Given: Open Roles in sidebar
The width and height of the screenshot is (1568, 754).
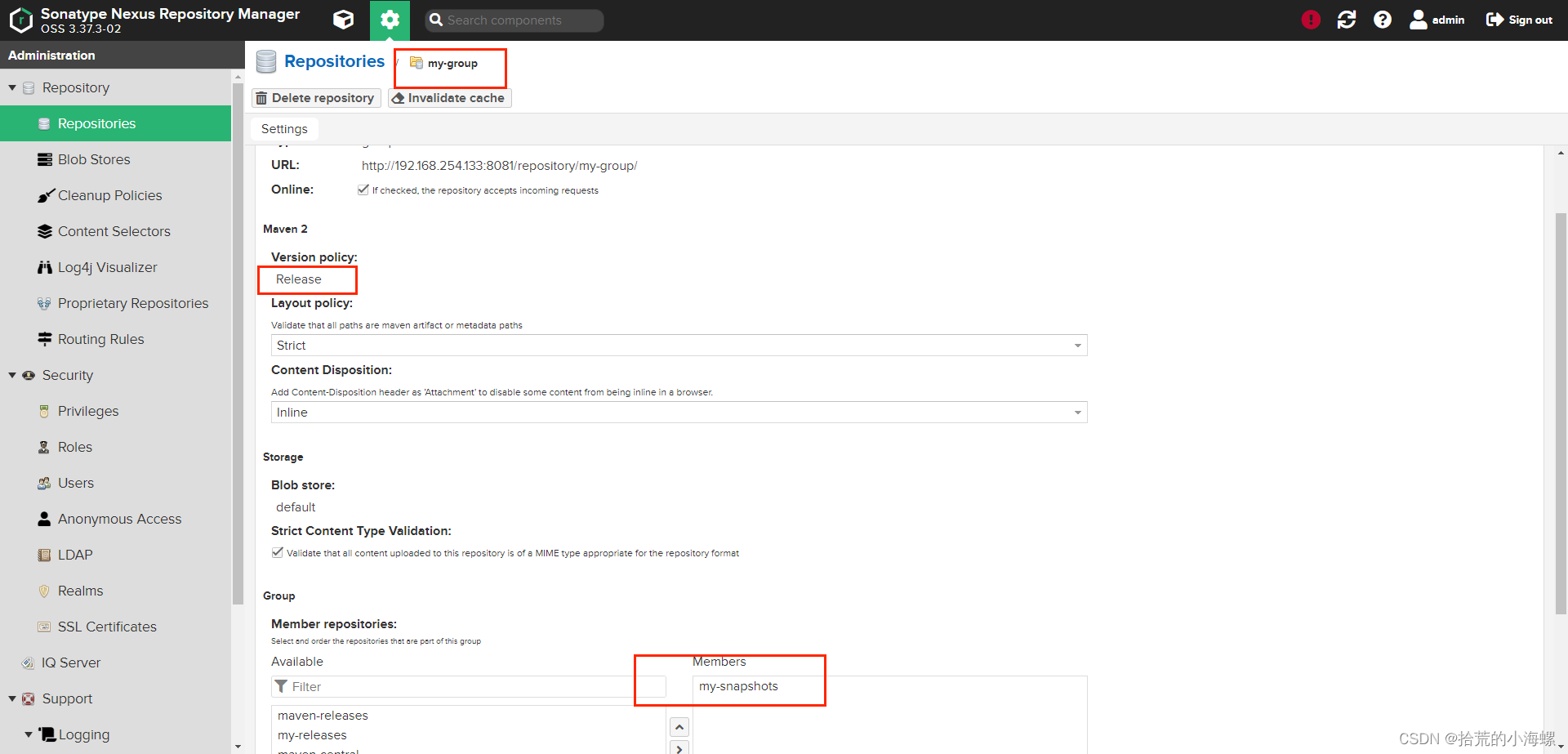Looking at the screenshot, I should [116, 447].
